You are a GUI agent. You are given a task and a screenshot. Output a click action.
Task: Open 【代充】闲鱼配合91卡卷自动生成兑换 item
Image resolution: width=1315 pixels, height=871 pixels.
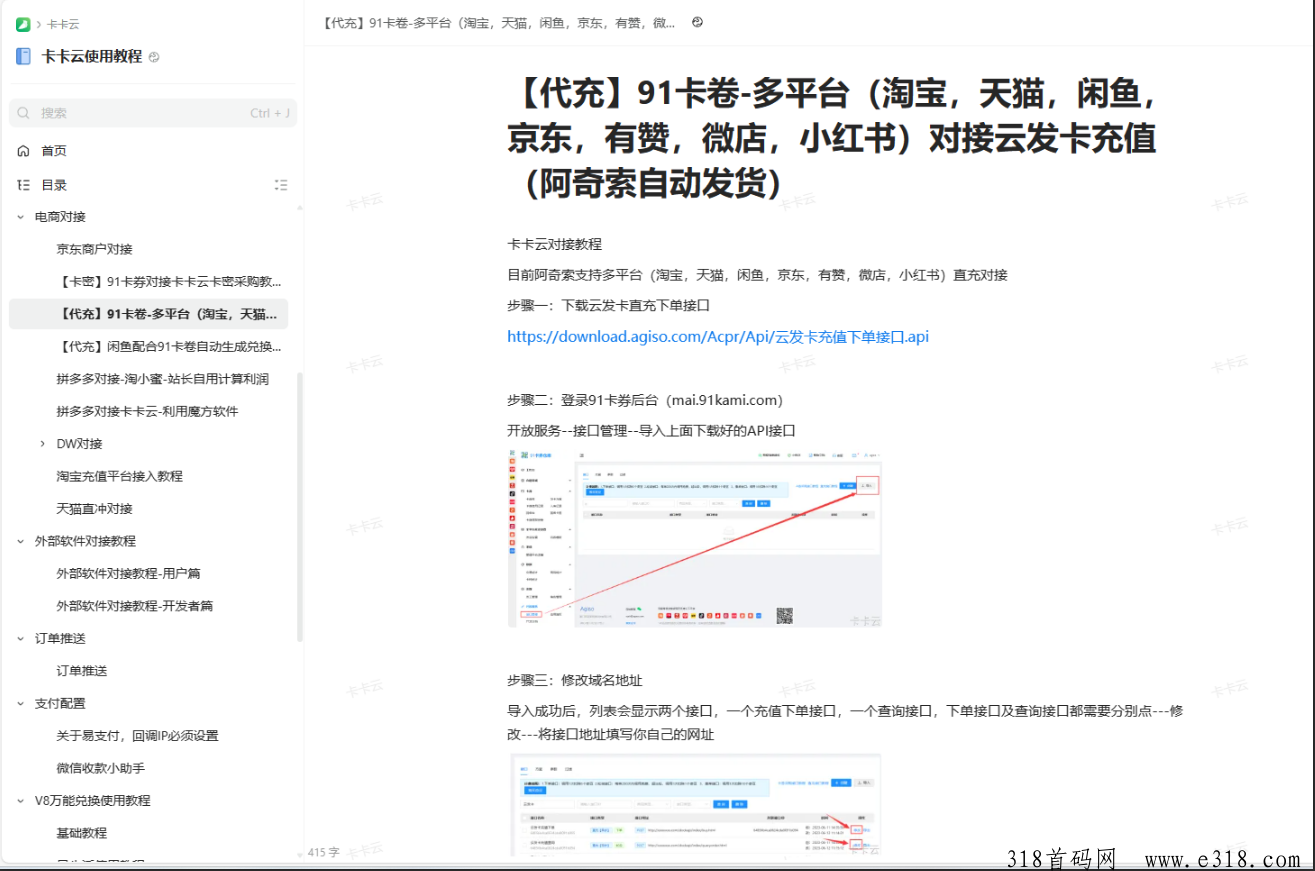(x=169, y=347)
